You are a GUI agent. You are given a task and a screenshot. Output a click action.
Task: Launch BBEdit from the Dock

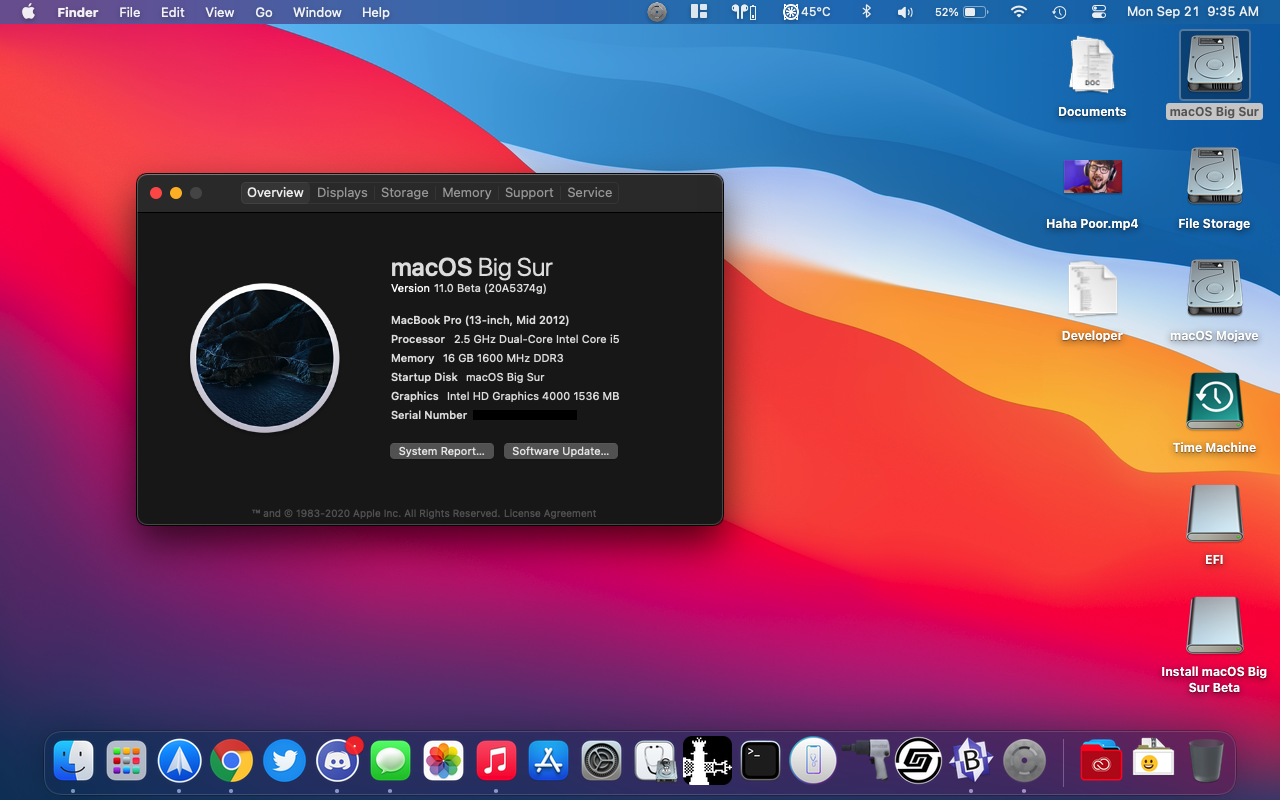971,761
